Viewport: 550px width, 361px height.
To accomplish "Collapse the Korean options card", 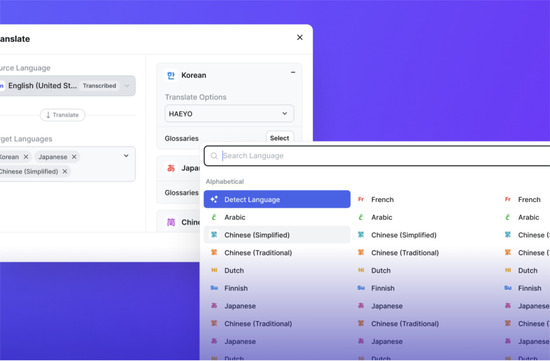I will 293,72.
